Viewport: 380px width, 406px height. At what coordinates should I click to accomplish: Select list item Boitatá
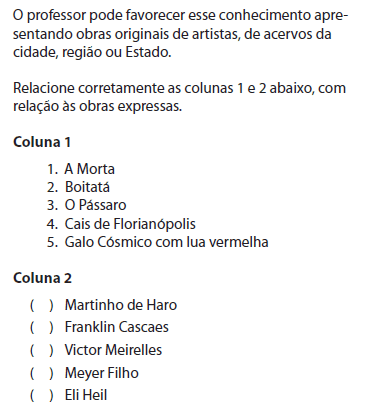(78, 187)
